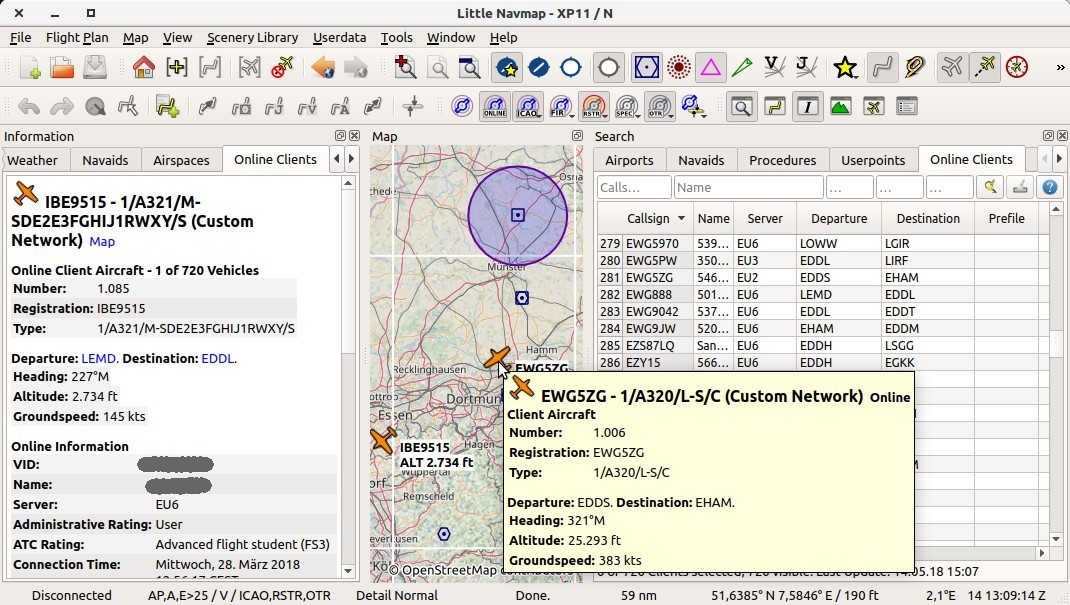Click the help icon in Search panel

[x=1049, y=187]
